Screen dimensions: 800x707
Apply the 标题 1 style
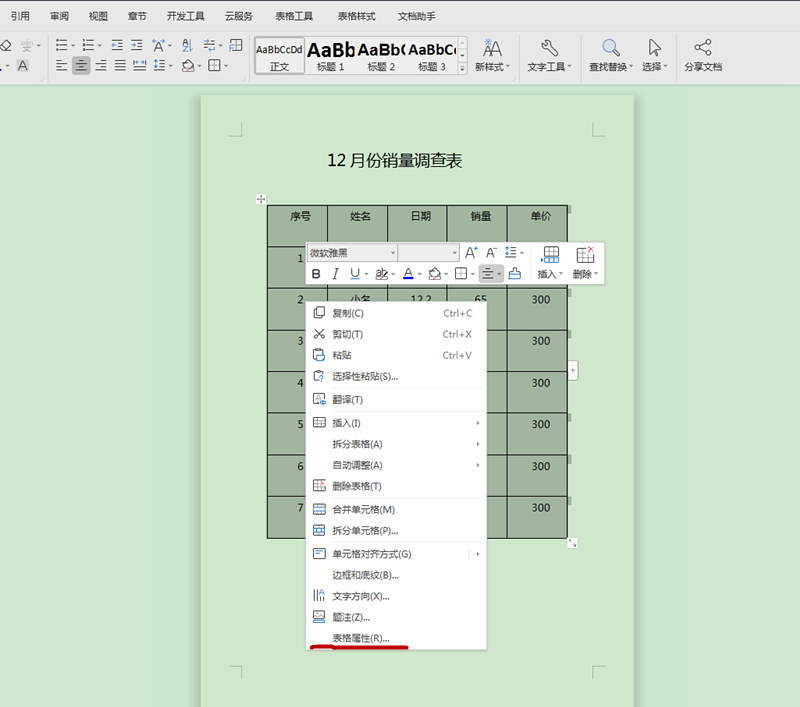[330, 50]
